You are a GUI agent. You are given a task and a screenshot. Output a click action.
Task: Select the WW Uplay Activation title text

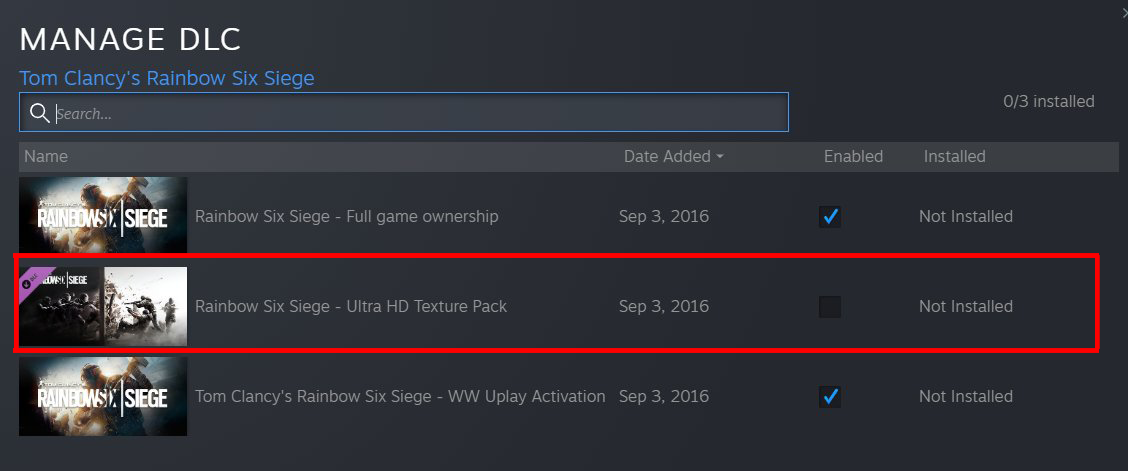400,397
